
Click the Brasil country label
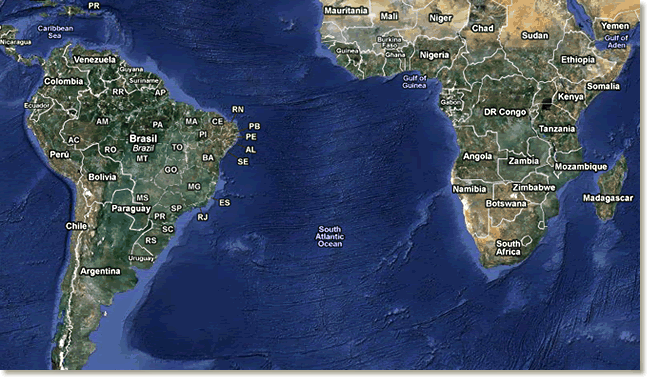(143, 138)
